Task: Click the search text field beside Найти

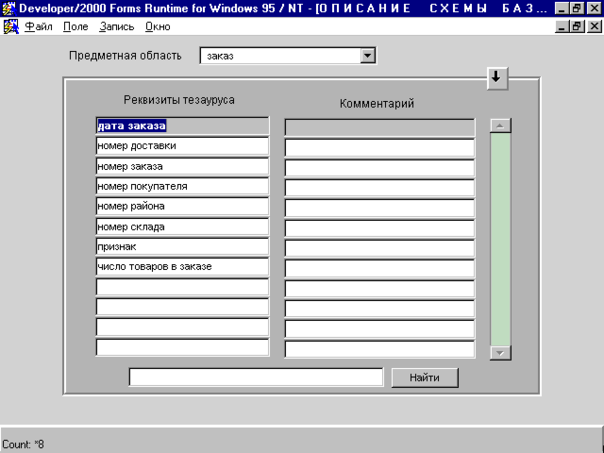Action: 256,377
